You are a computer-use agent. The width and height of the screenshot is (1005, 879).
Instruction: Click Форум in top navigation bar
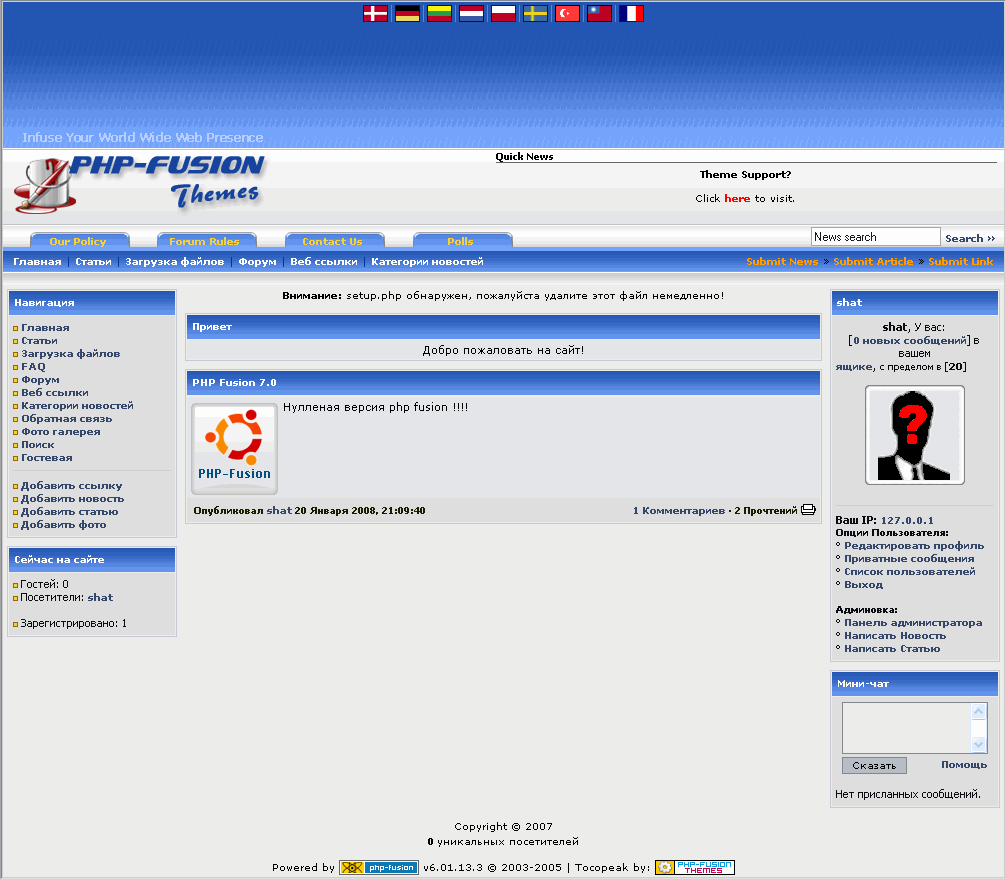click(257, 262)
